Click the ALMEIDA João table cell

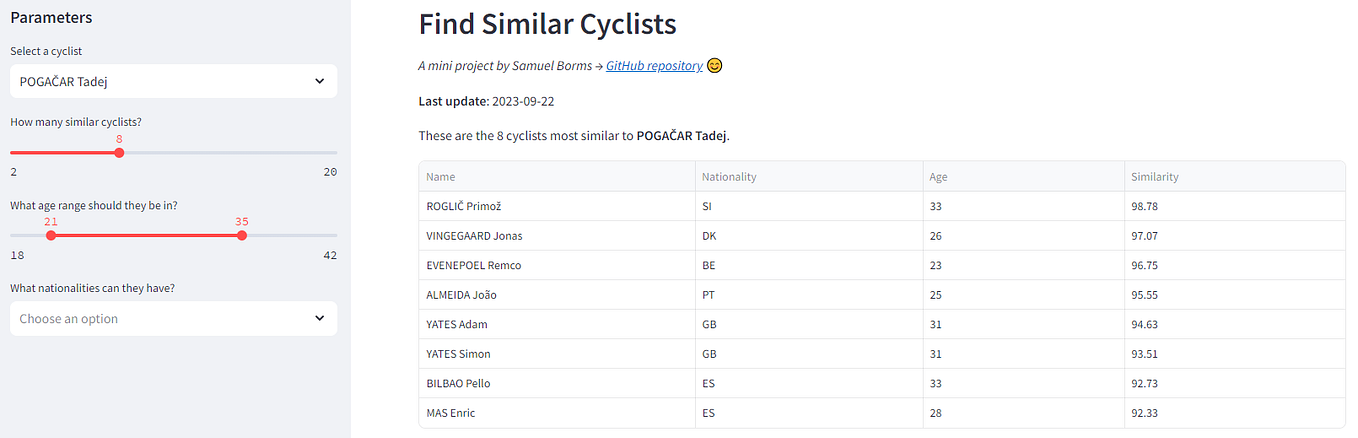tap(461, 295)
